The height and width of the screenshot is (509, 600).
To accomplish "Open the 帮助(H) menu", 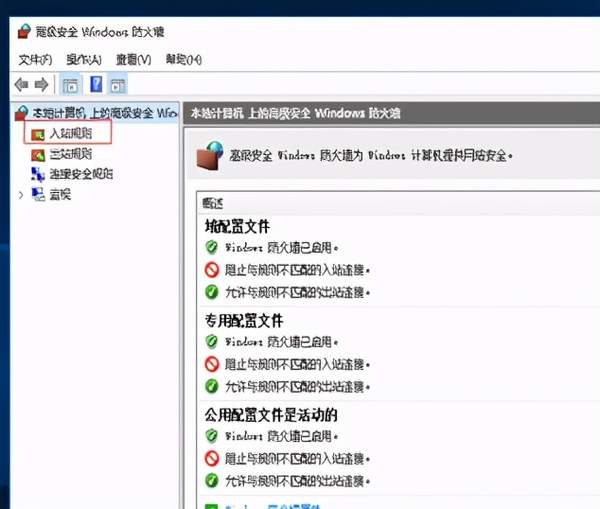I will click(183, 60).
